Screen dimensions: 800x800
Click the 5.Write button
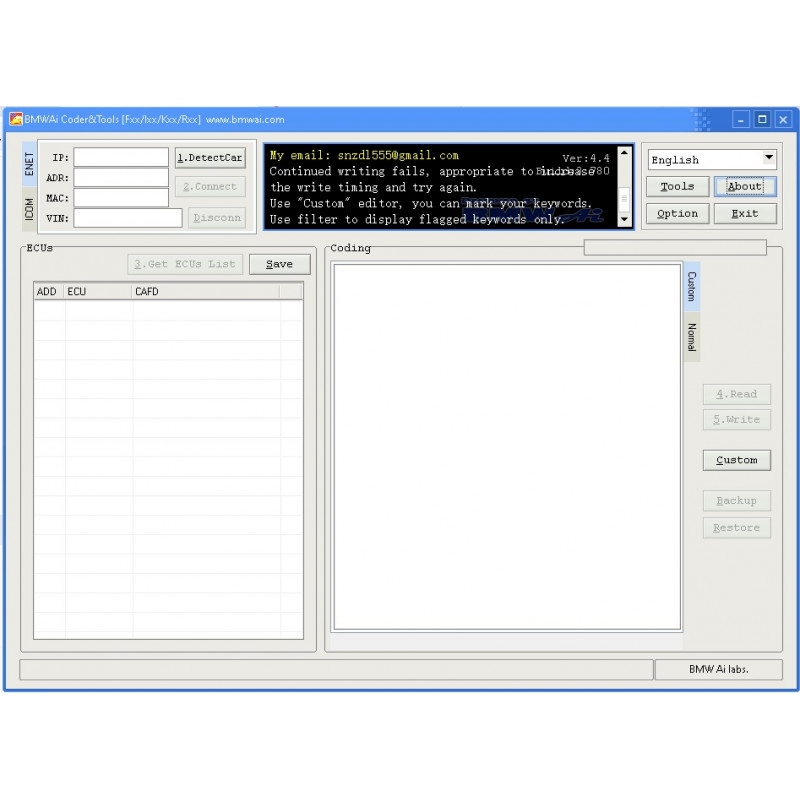coord(736,419)
